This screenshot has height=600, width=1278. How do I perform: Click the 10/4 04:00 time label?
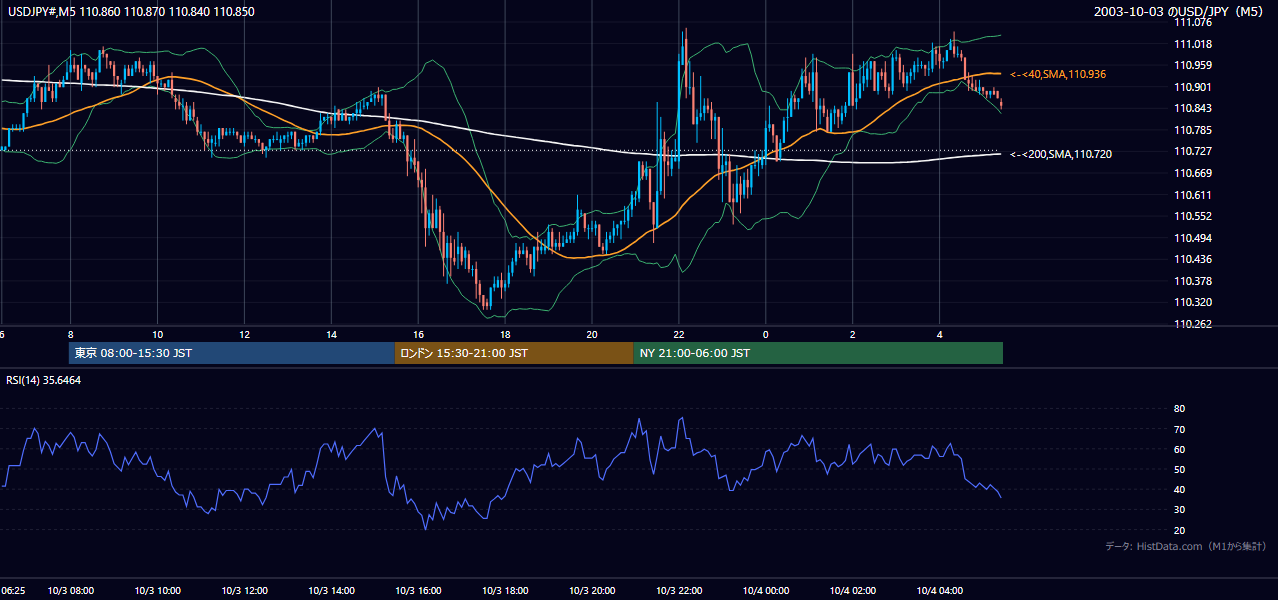click(939, 591)
